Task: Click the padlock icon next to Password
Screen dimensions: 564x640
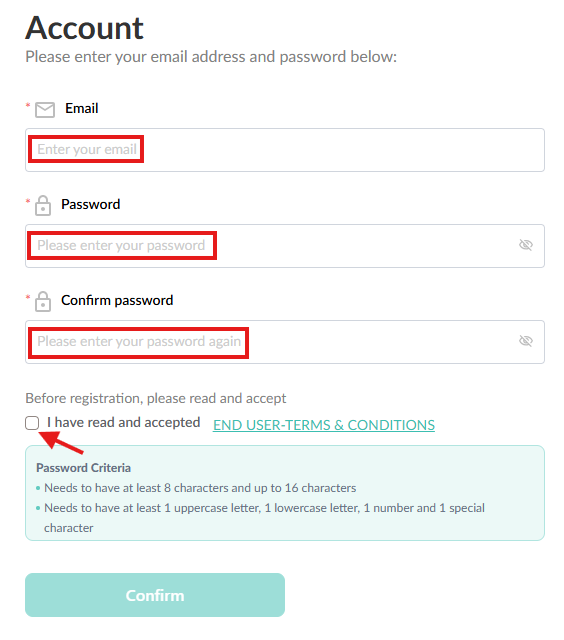Action: tap(43, 205)
